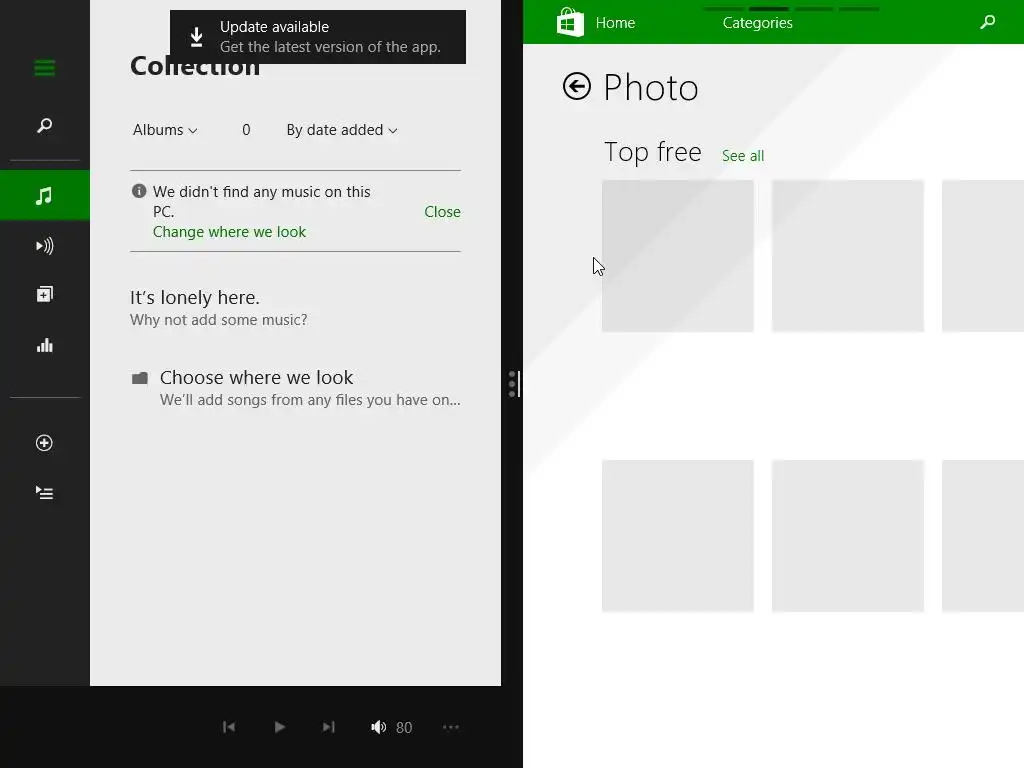Go back with Photo back arrow
The height and width of the screenshot is (768, 1024).
[x=577, y=86]
